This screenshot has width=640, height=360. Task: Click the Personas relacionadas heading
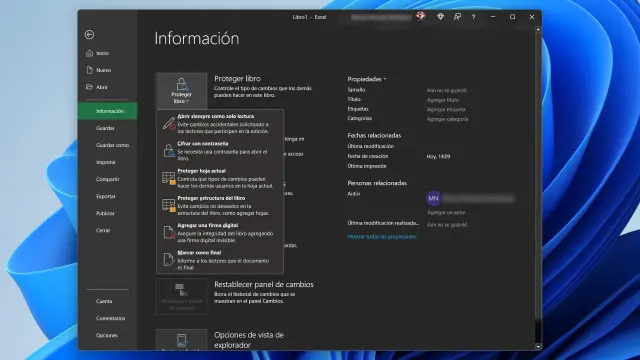pyautogui.click(x=377, y=183)
